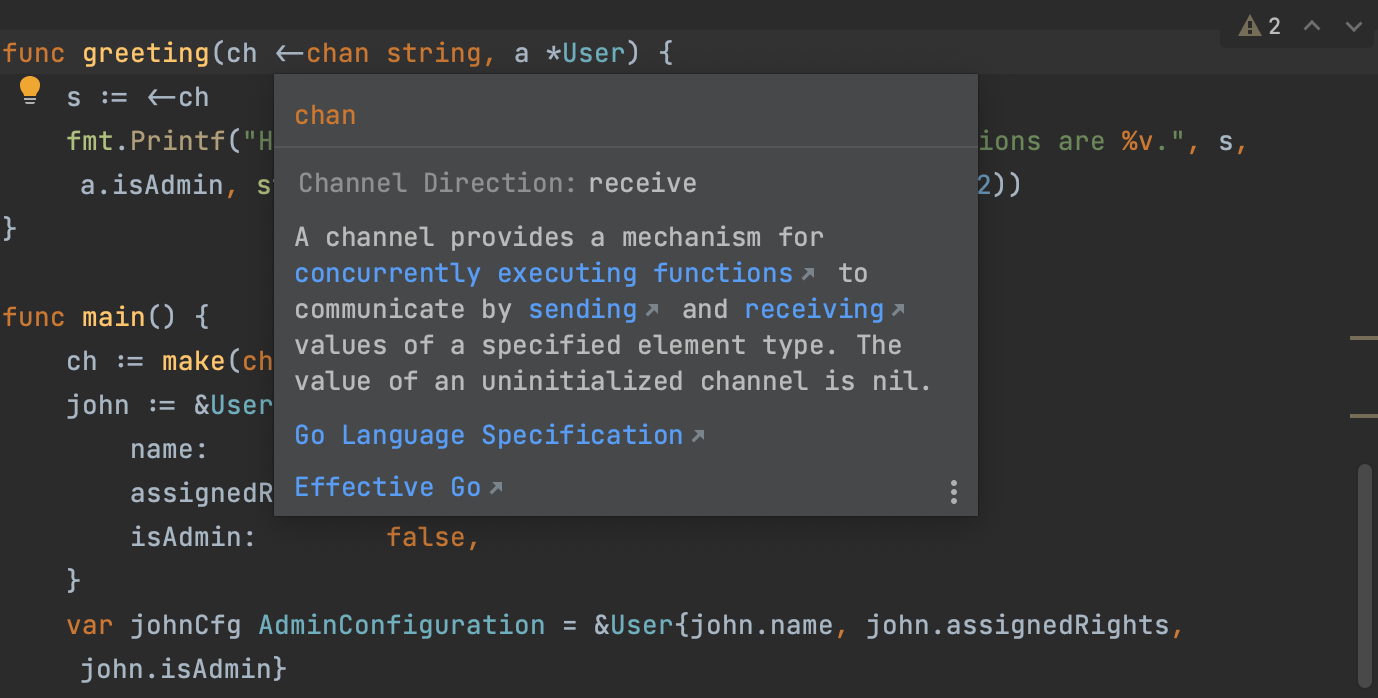
Task: Click the 'false' value of isAdmin
Action: [x=425, y=537]
